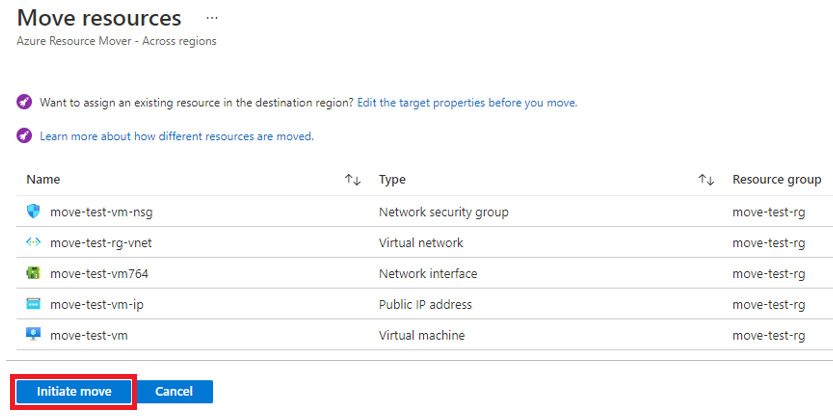Click the move-test-vm764 network interface icon

click(33, 273)
